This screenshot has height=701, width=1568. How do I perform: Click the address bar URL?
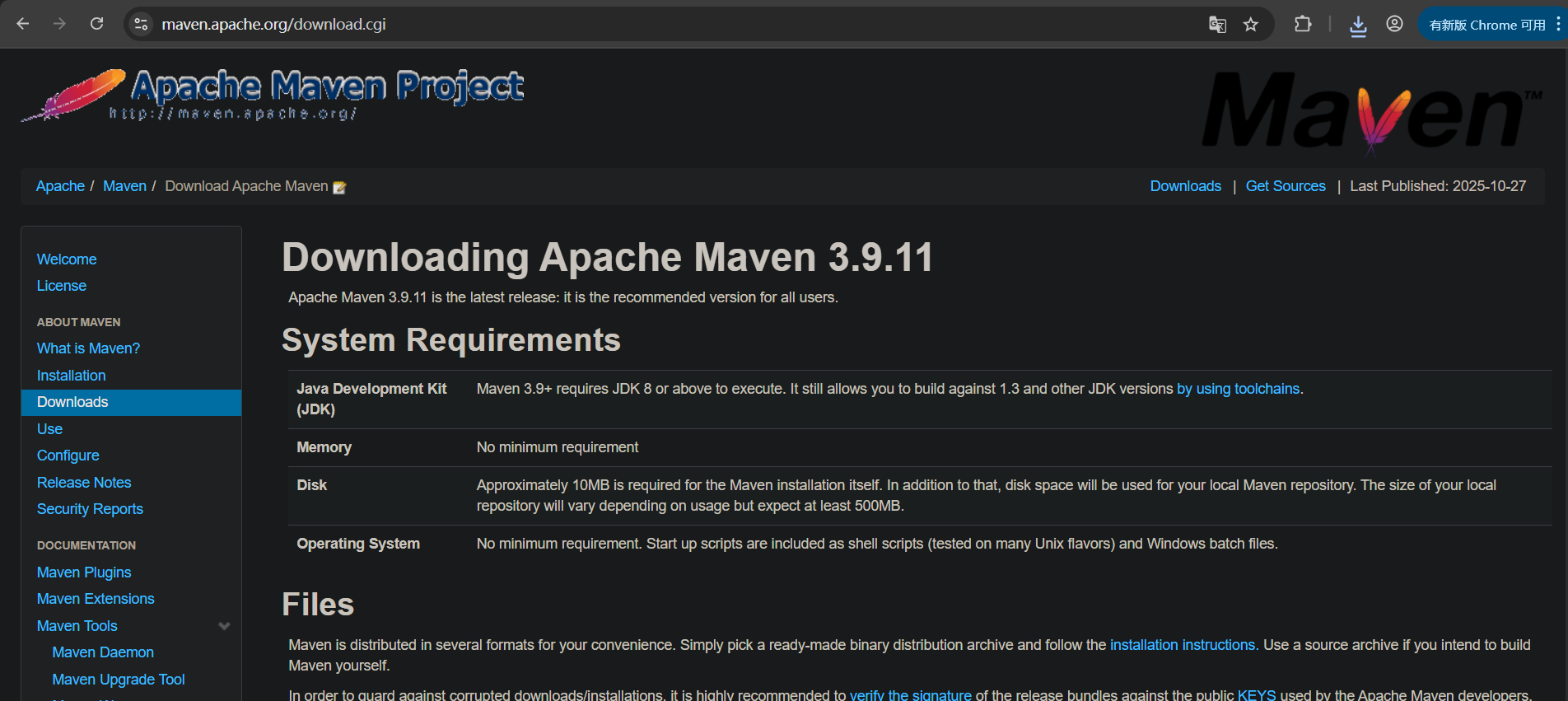273,24
